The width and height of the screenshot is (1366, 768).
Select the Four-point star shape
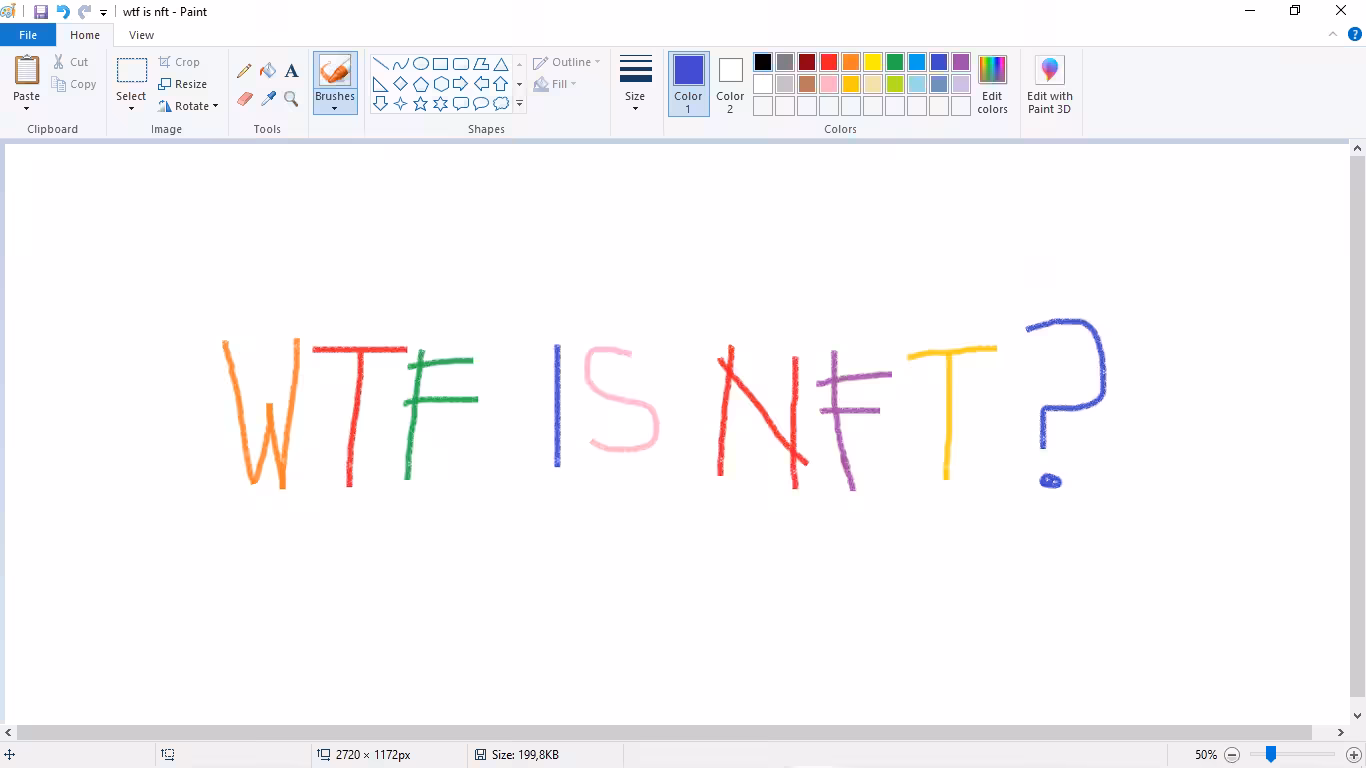pyautogui.click(x=401, y=103)
